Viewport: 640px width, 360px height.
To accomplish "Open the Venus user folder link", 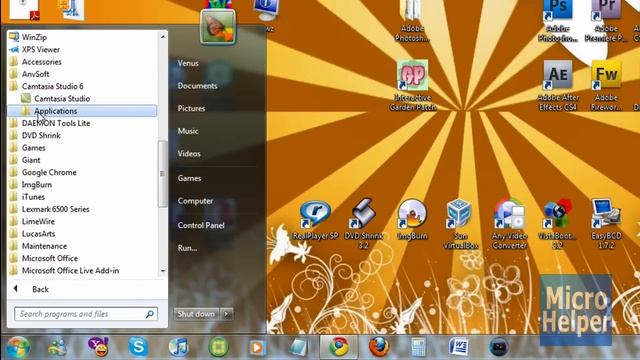I will pos(188,63).
